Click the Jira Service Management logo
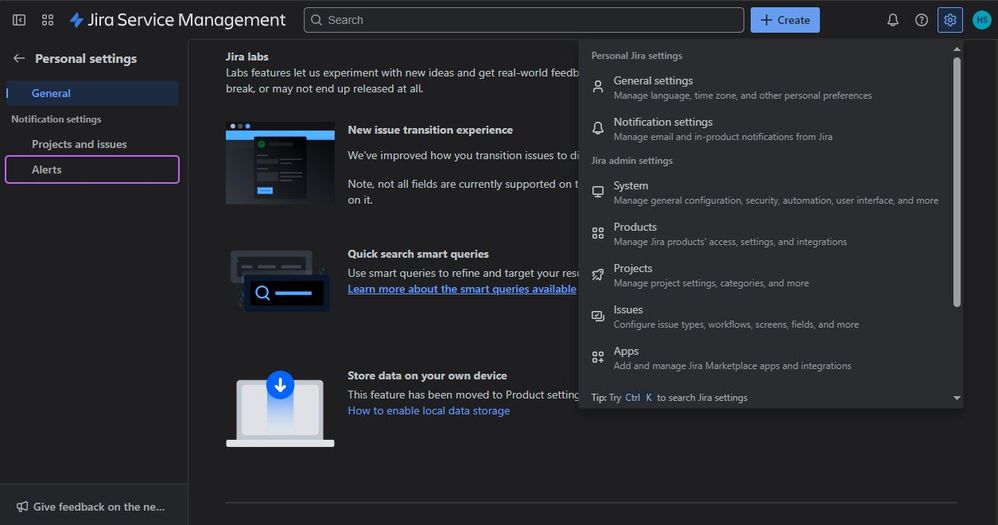 [178, 20]
